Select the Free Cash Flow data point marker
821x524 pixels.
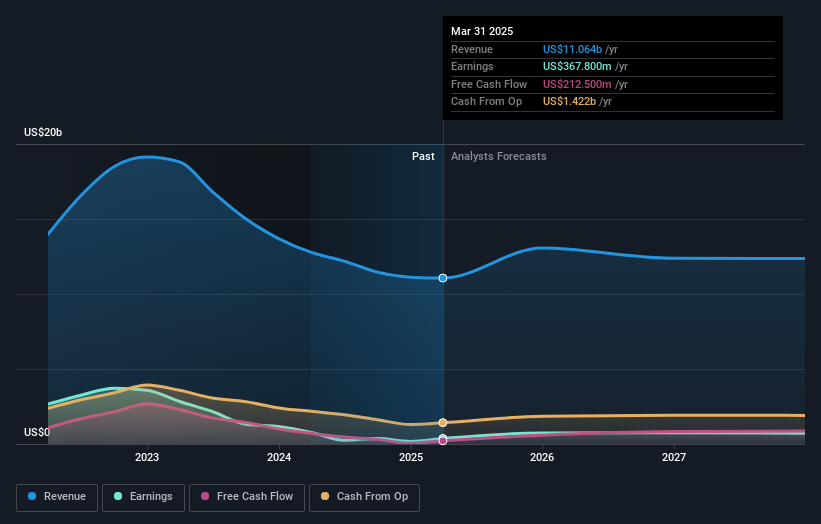443,441
